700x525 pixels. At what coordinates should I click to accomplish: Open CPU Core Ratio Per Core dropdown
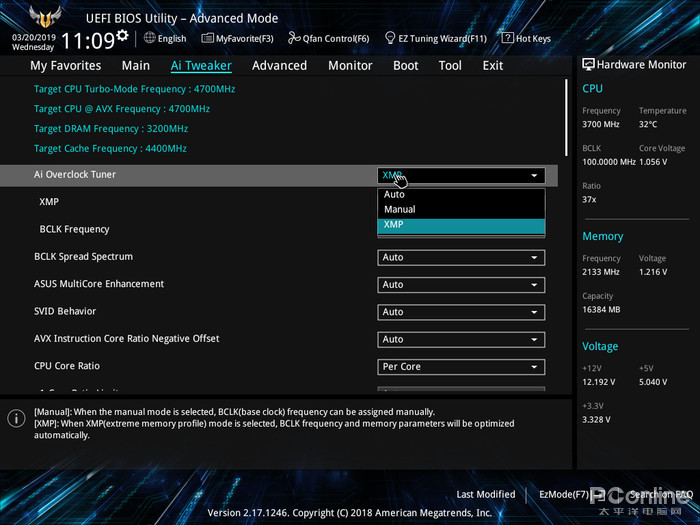[461, 367]
